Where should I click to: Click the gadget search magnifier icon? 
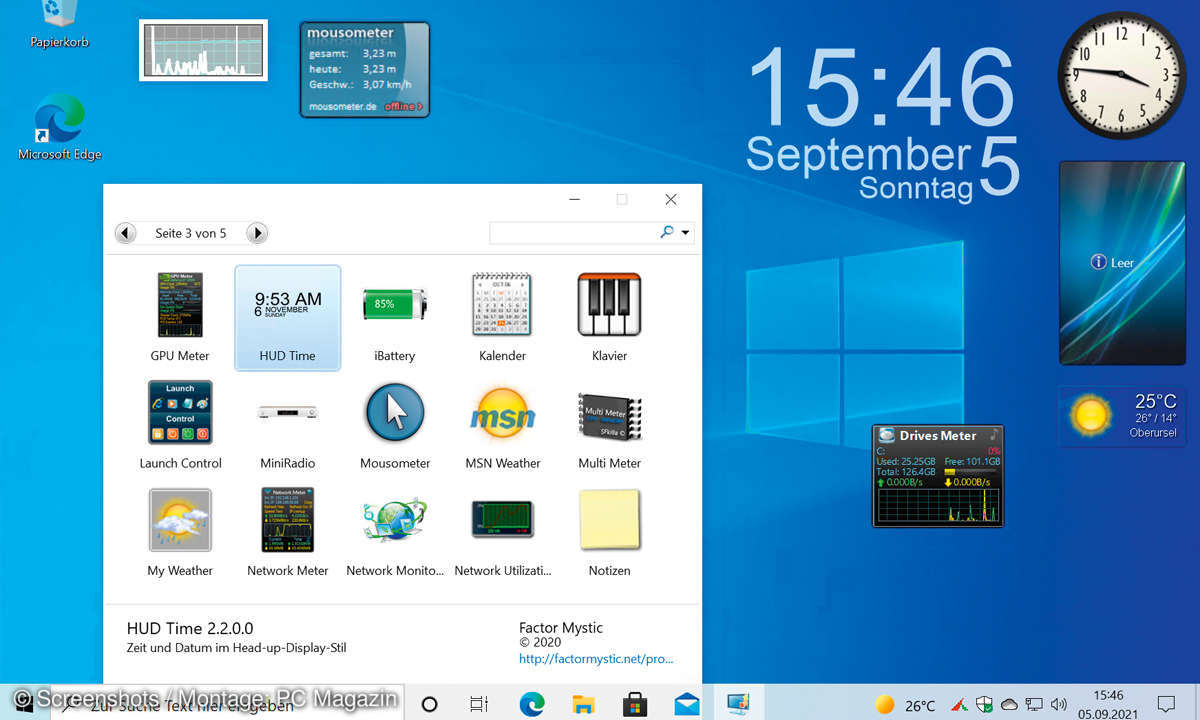coord(667,232)
